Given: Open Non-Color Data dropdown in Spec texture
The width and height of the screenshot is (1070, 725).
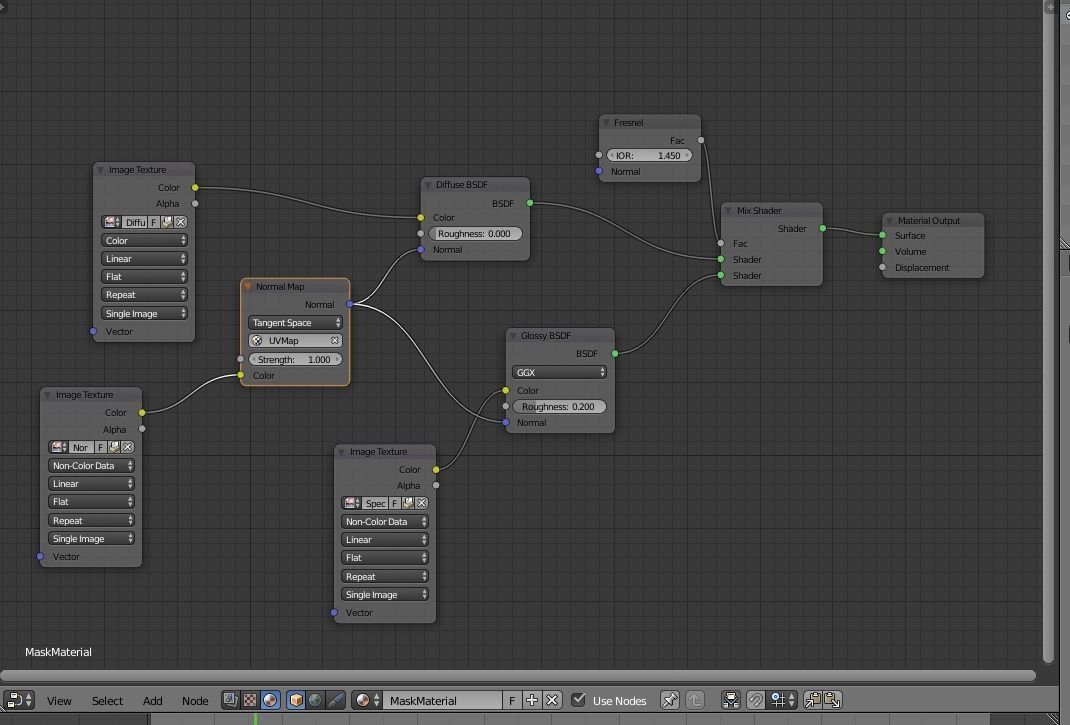Looking at the screenshot, I should pyautogui.click(x=385, y=522).
